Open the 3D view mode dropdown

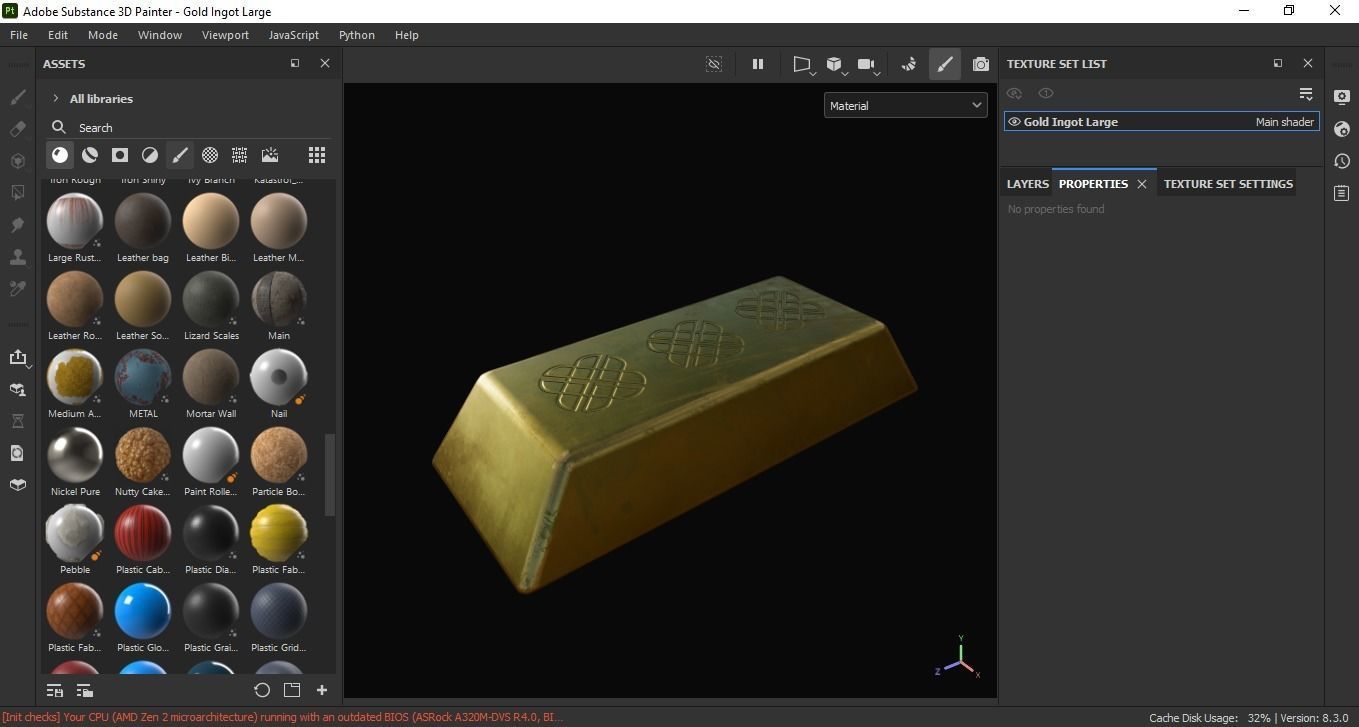pyautogui.click(x=836, y=65)
